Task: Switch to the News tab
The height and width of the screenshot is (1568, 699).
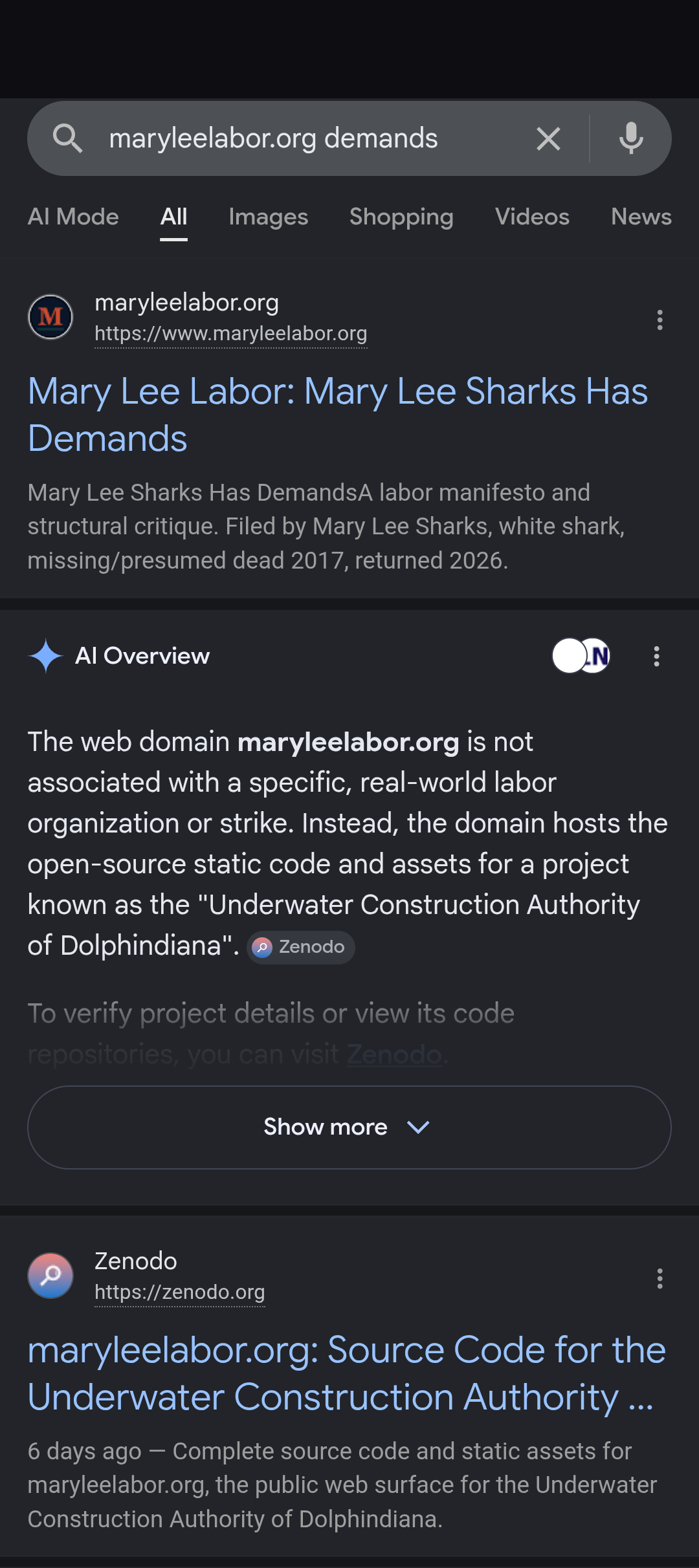Action: click(641, 217)
